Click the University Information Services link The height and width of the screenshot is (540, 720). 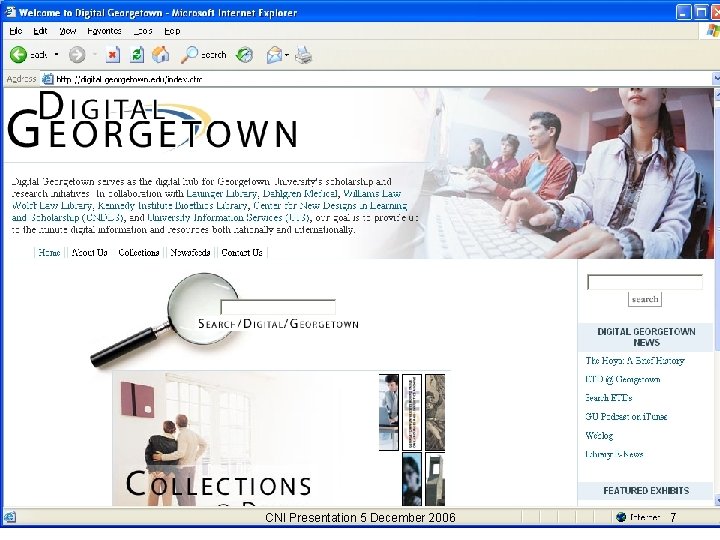click(x=228, y=217)
